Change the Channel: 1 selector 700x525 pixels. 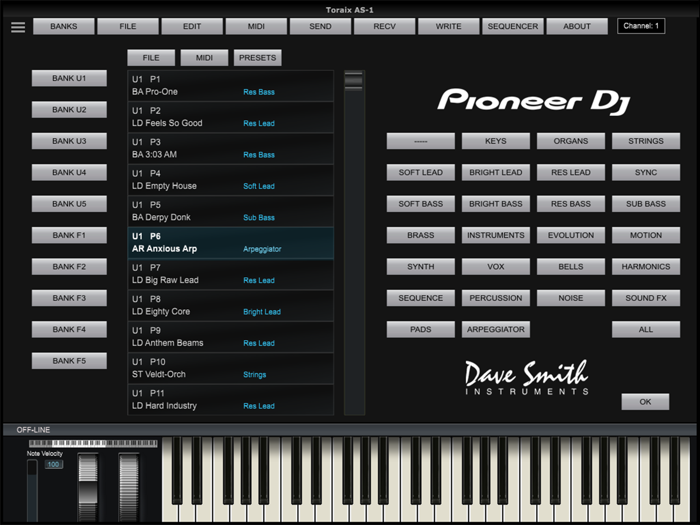[x=641, y=26]
